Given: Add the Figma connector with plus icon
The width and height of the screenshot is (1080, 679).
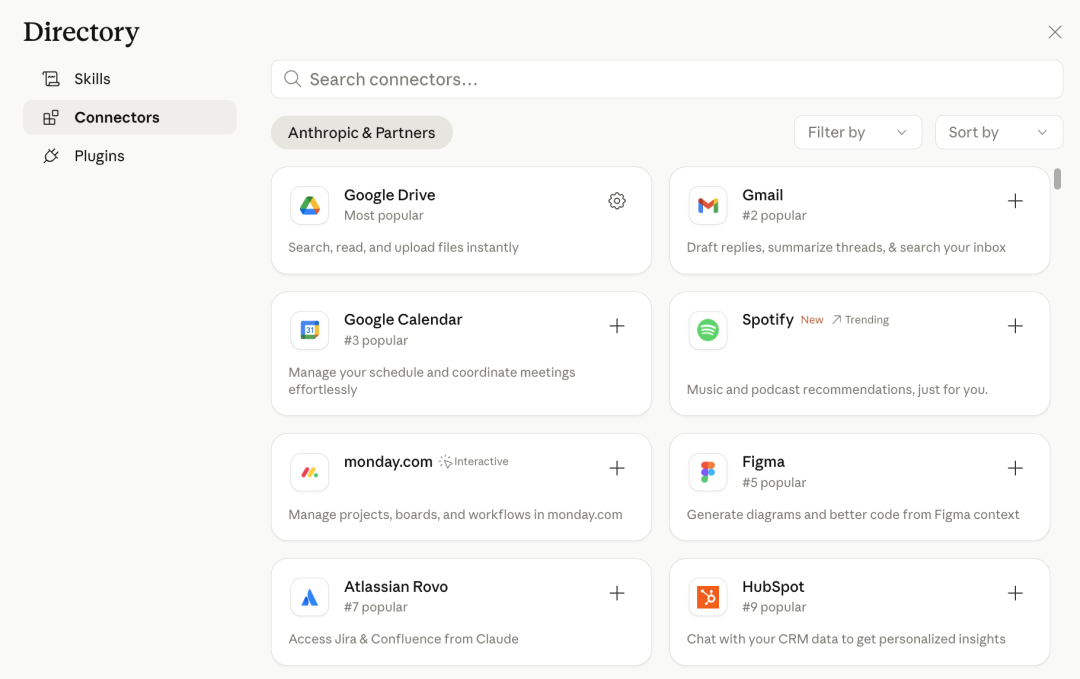Looking at the screenshot, I should [x=1015, y=468].
